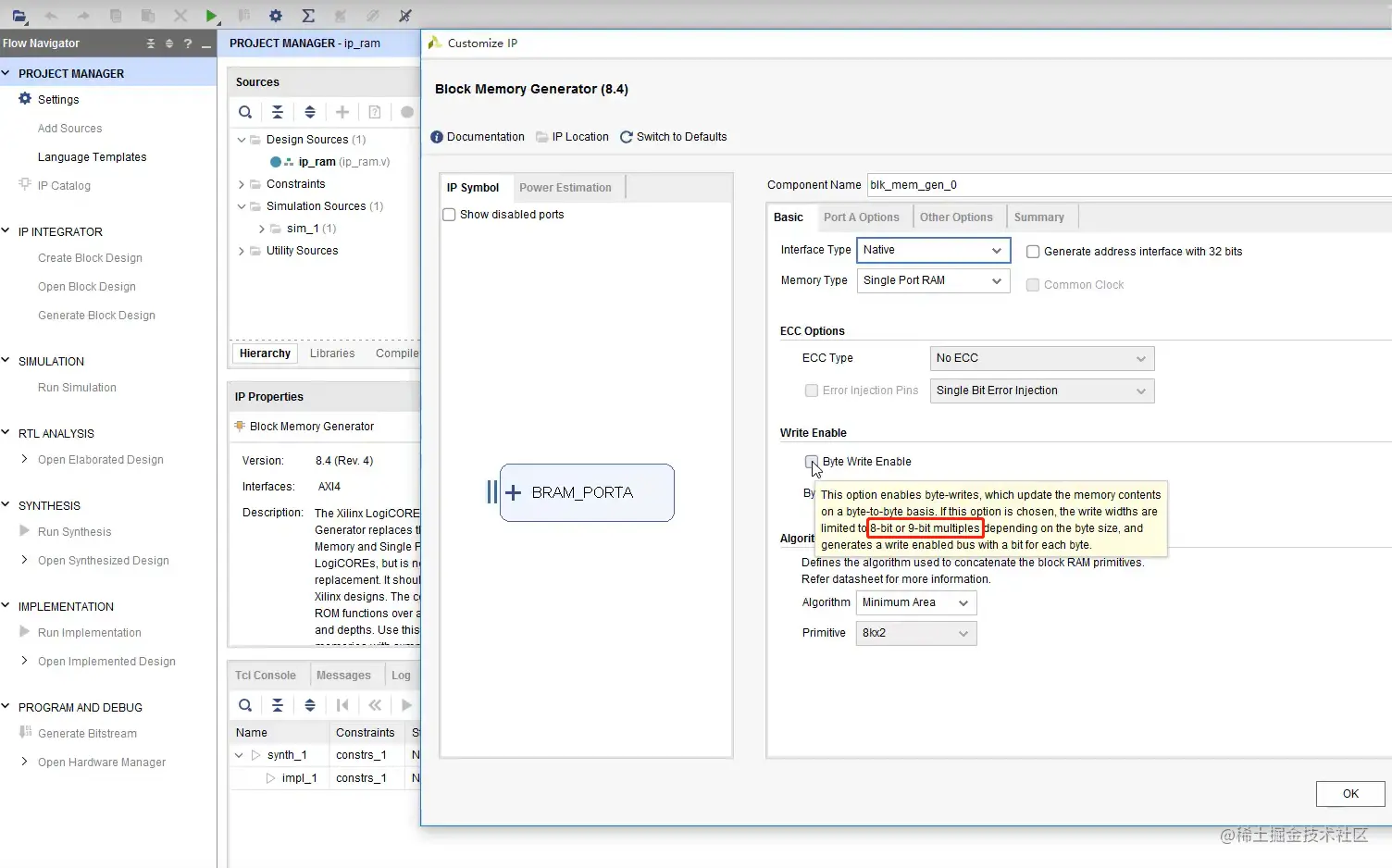Click the go-to-first arrow in runs toolbar
The height and width of the screenshot is (868, 1392).
(x=342, y=705)
